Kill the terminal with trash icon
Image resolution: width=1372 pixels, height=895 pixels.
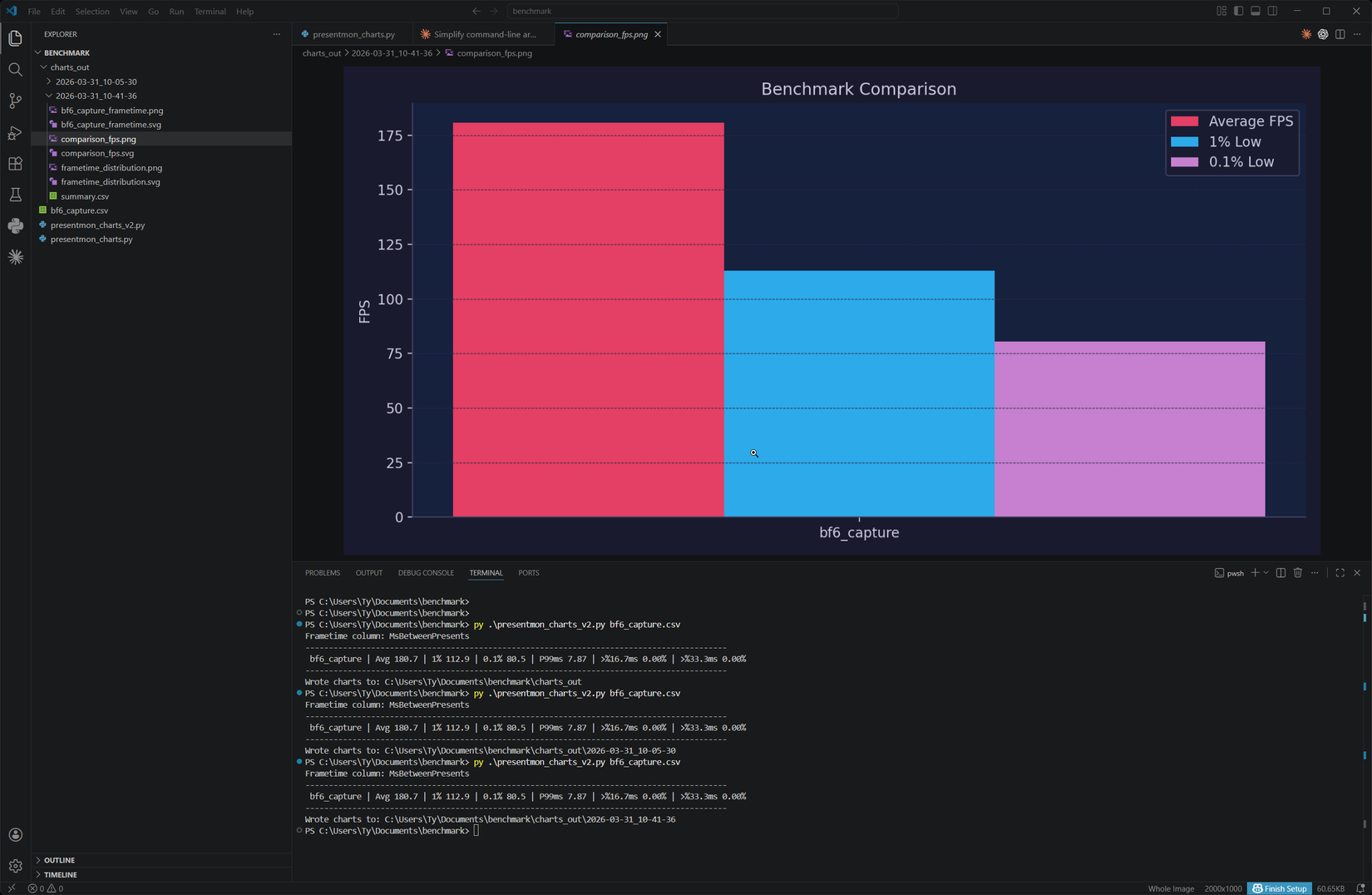click(1297, 572)
